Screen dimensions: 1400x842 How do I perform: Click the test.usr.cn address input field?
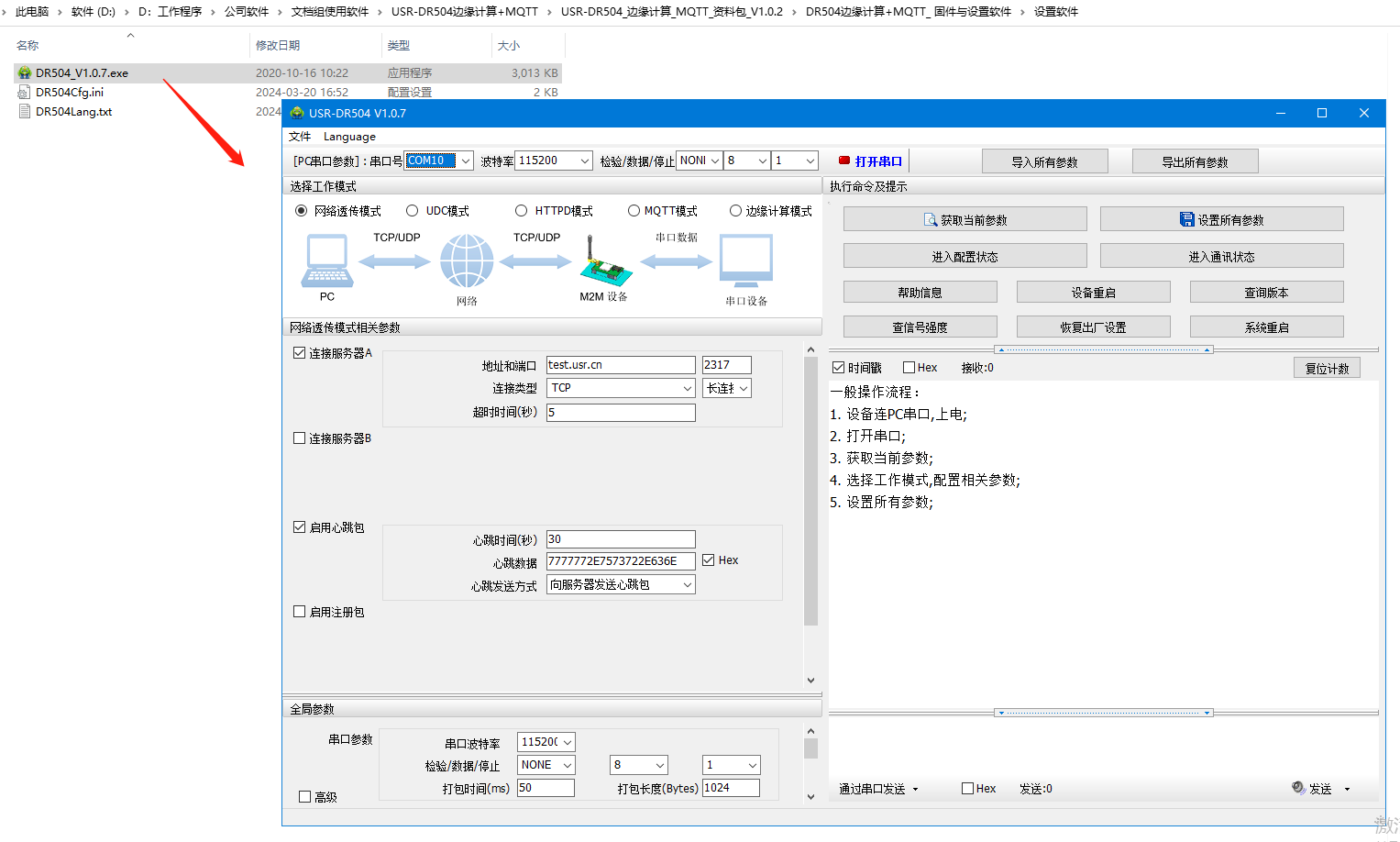point(621,365)
